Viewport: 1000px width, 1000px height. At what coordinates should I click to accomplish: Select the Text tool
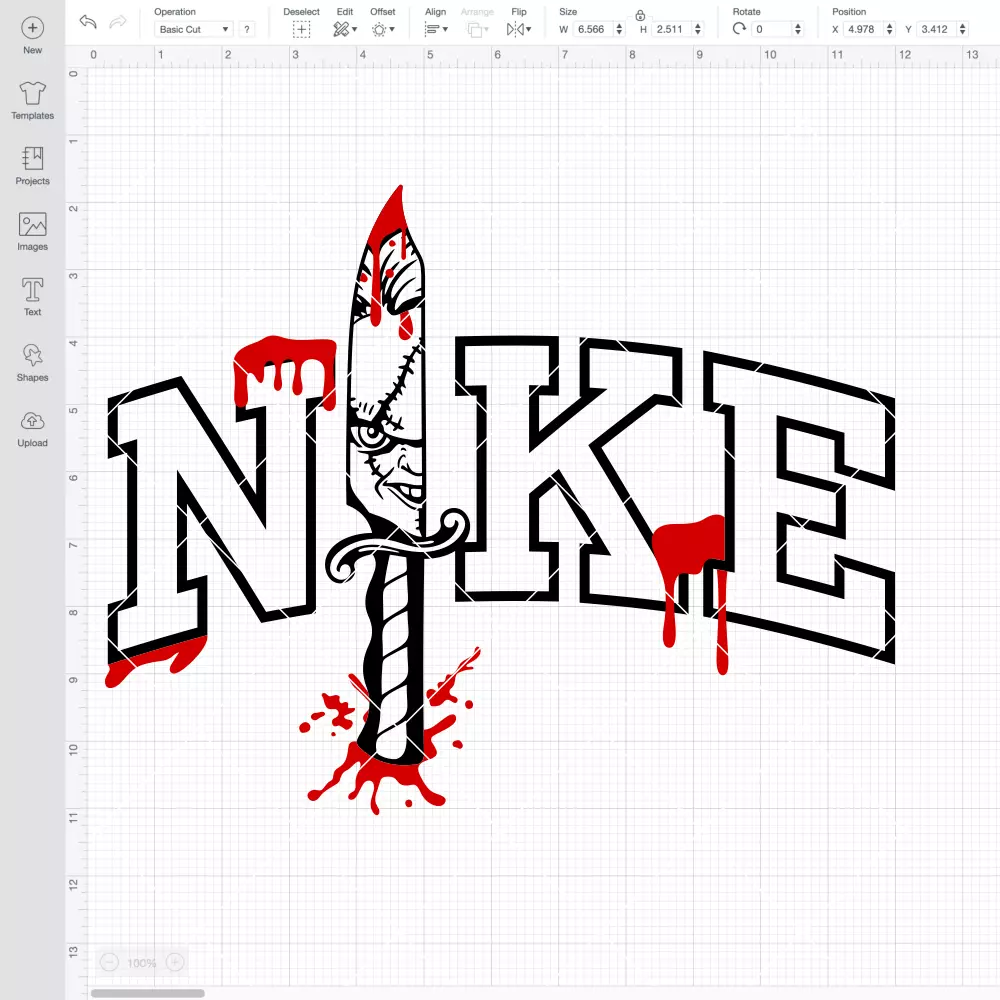tap(32, 297)
